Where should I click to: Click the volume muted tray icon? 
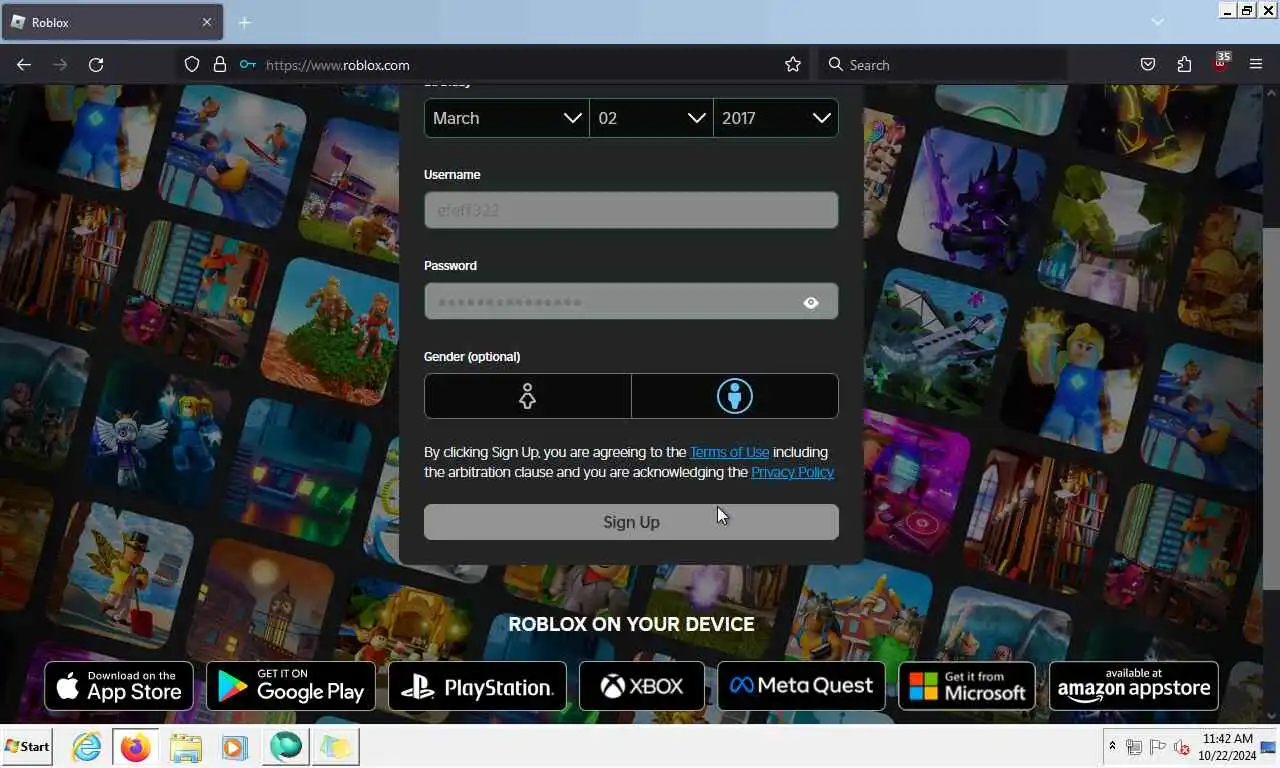1182,747
